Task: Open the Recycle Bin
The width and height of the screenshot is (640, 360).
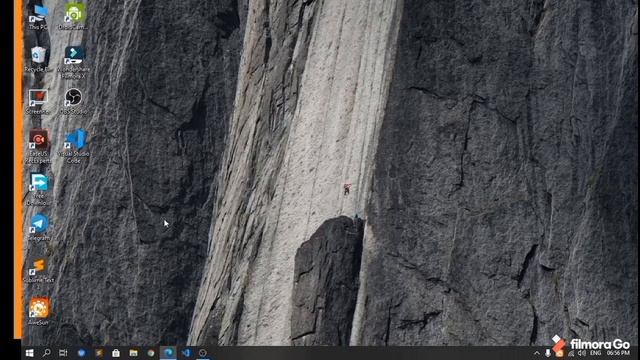Action: point(38,59)
